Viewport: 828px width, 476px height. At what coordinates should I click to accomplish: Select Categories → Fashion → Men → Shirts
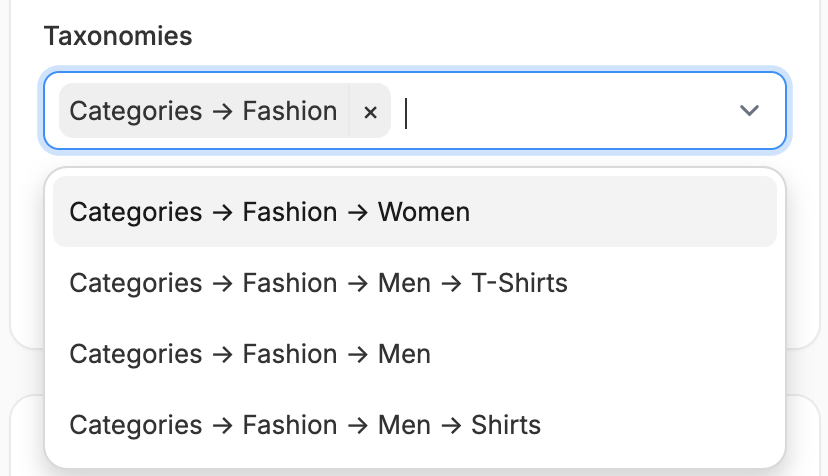click(415, 425)
